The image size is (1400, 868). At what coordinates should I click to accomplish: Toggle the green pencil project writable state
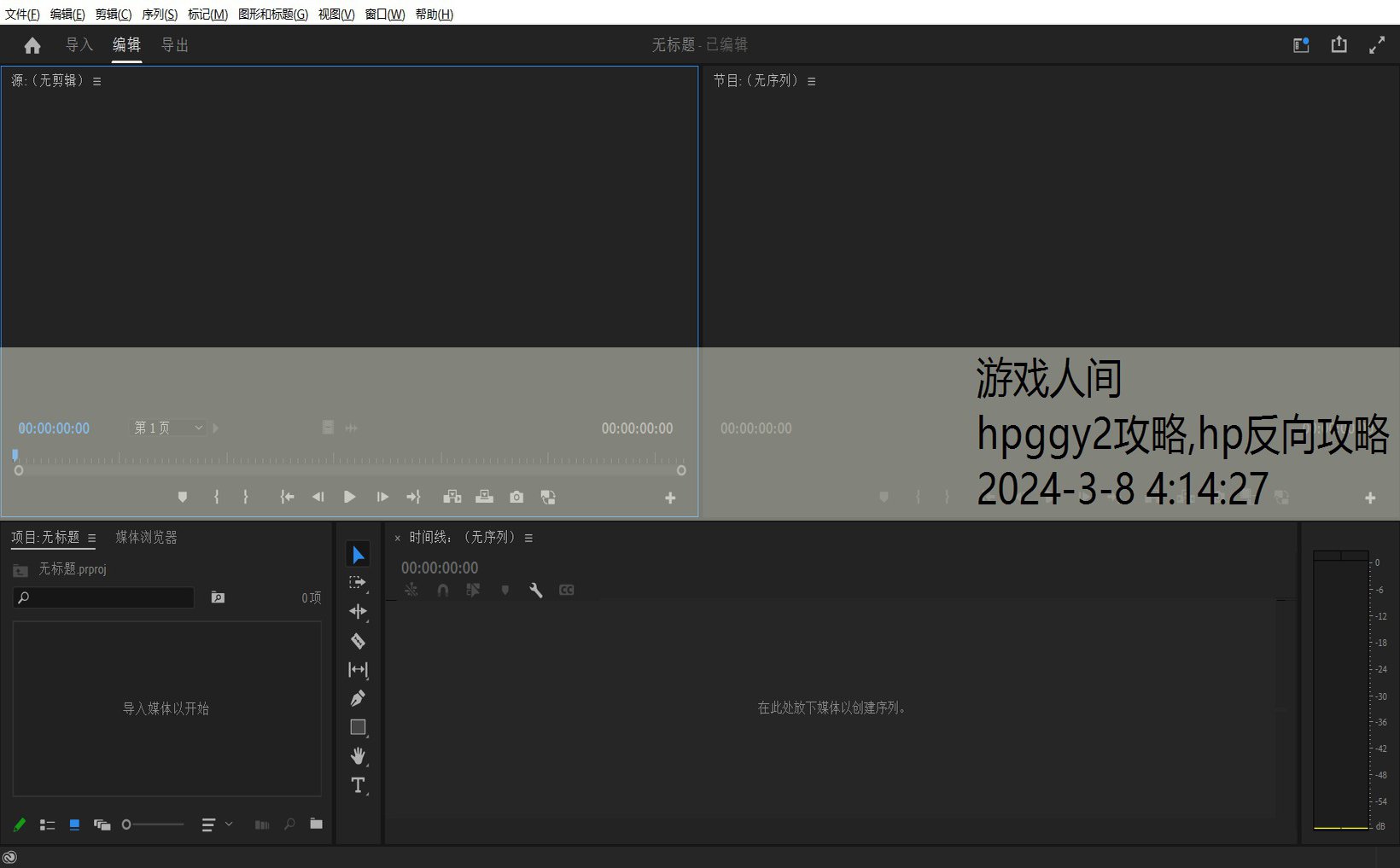pos(20,824)
